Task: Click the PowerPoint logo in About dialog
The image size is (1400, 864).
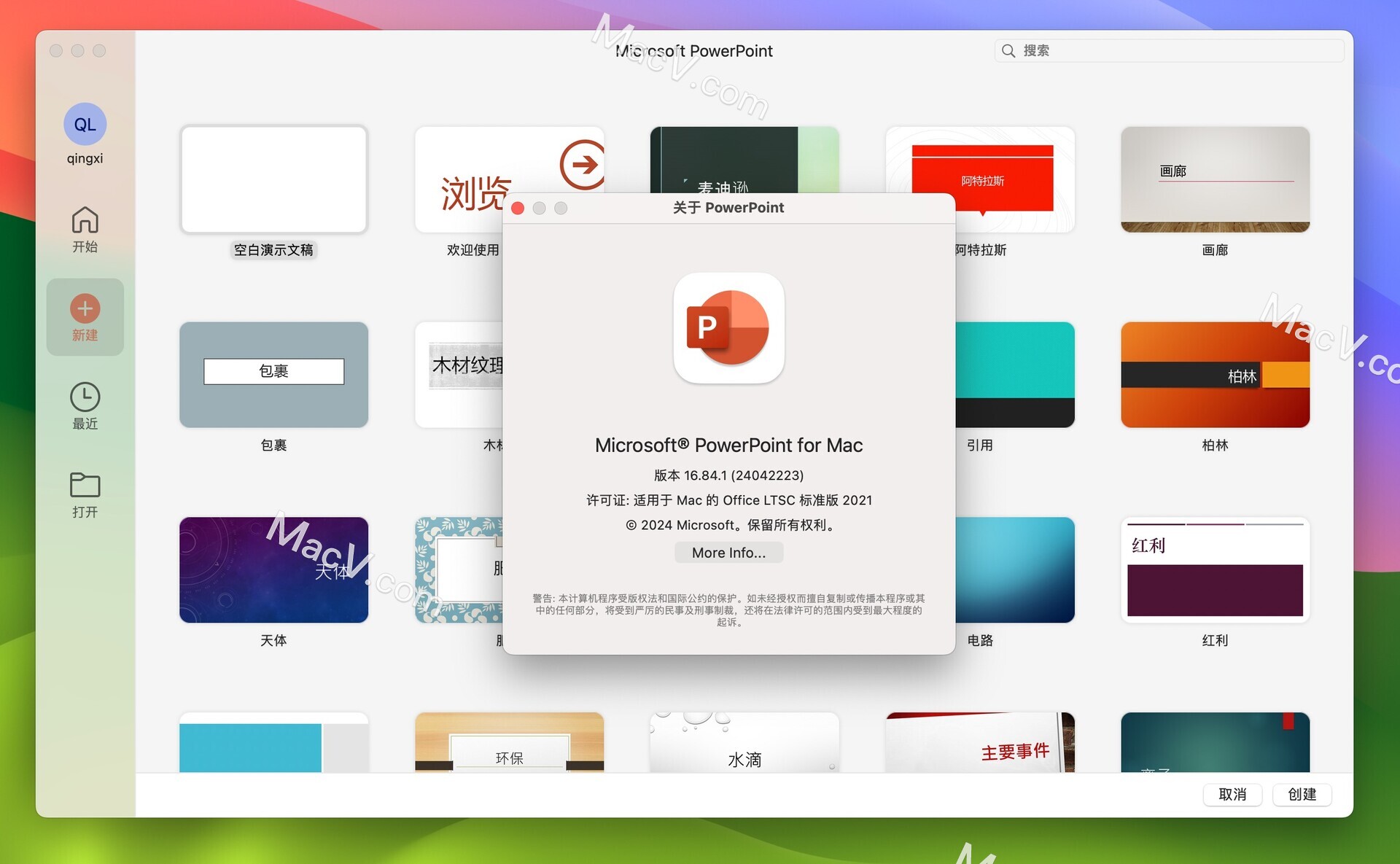Action: pos(728,329)
